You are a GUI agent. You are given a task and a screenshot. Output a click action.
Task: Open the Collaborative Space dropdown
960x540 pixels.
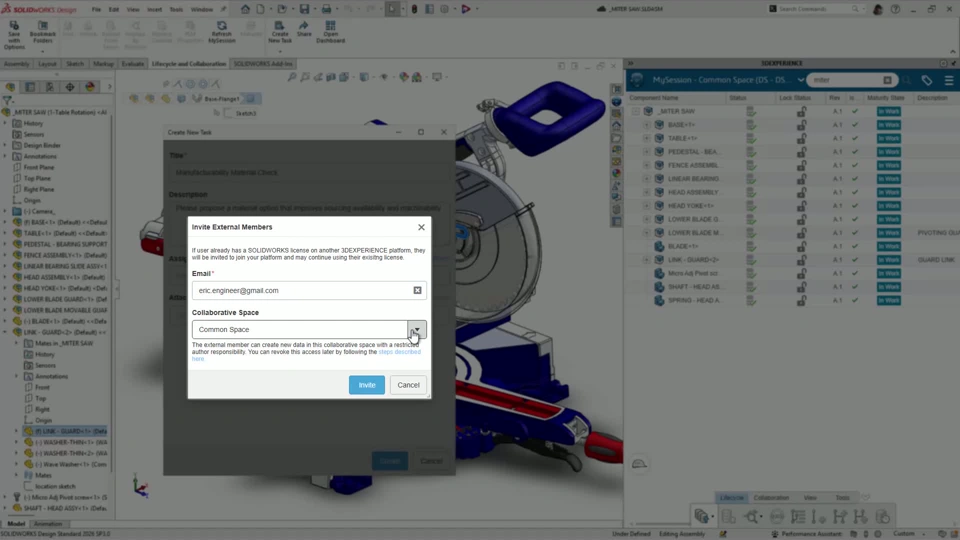417,329
